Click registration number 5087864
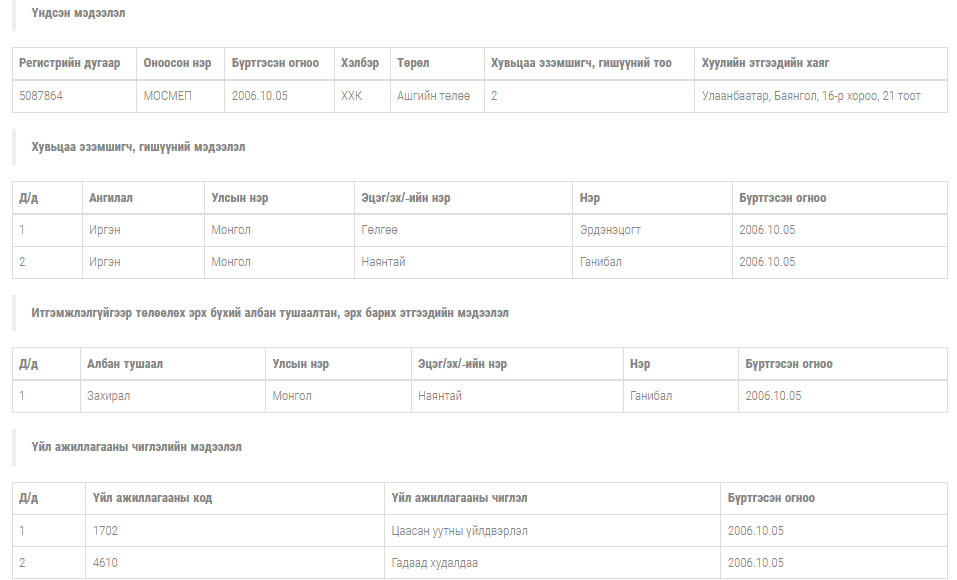The height and width of the screenshot is (580, 957). click(42, 96)
